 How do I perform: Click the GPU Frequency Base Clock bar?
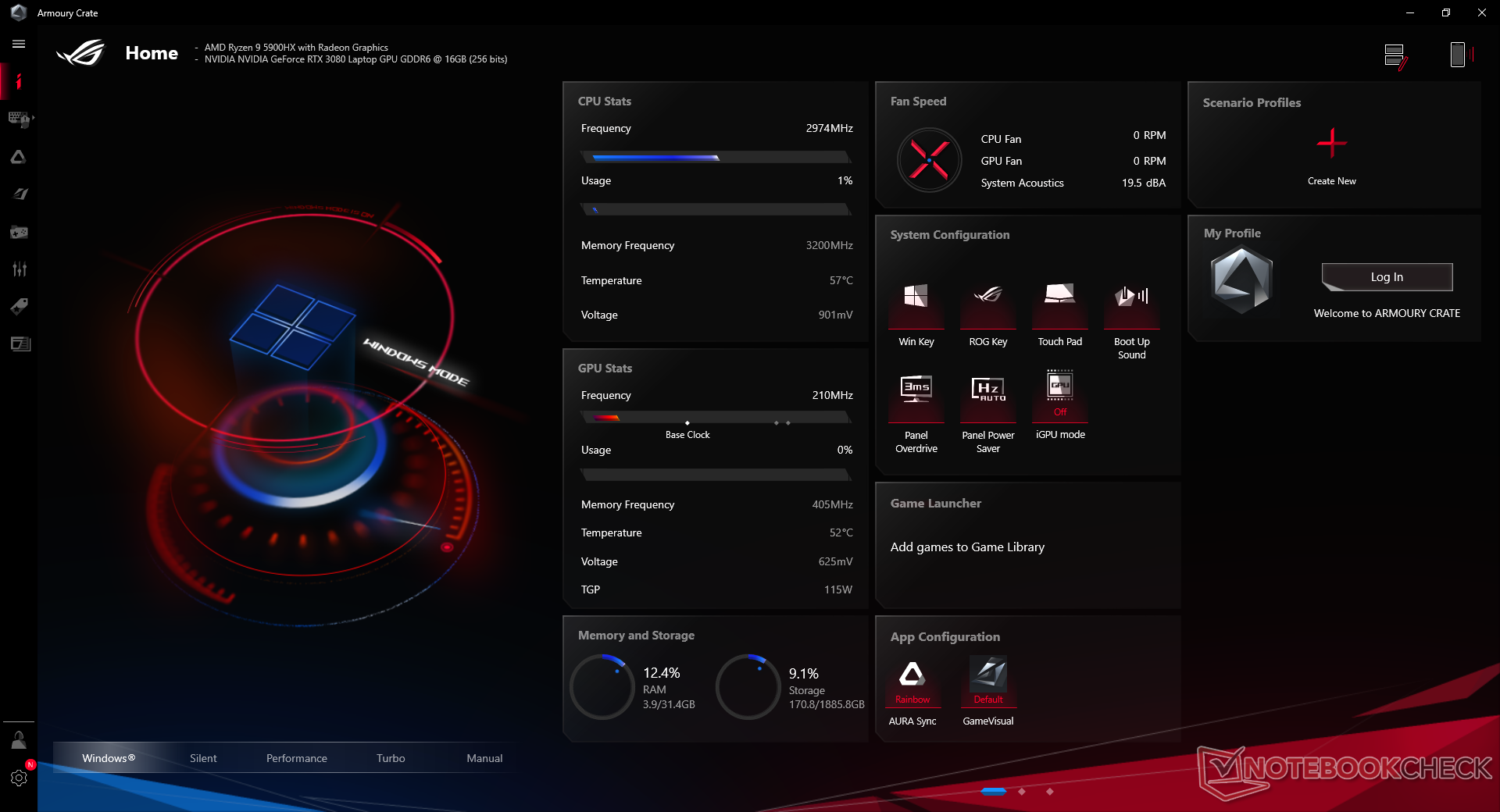[x=716, y=418]
